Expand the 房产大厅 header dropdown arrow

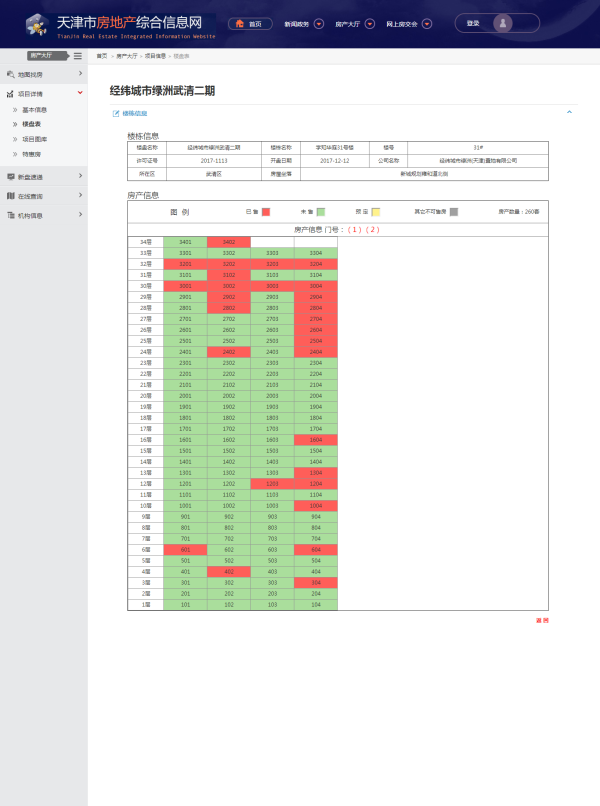[x=370, y=24]
